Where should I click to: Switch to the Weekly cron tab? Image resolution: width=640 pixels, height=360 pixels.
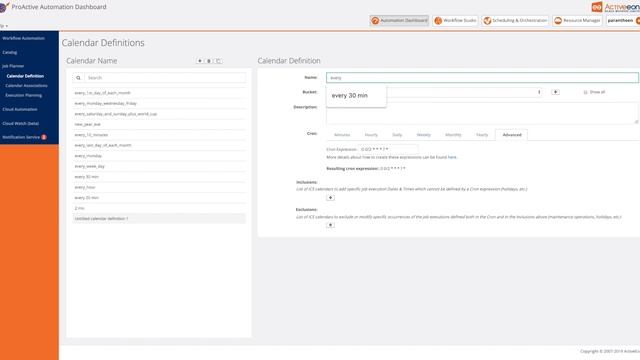424,135
